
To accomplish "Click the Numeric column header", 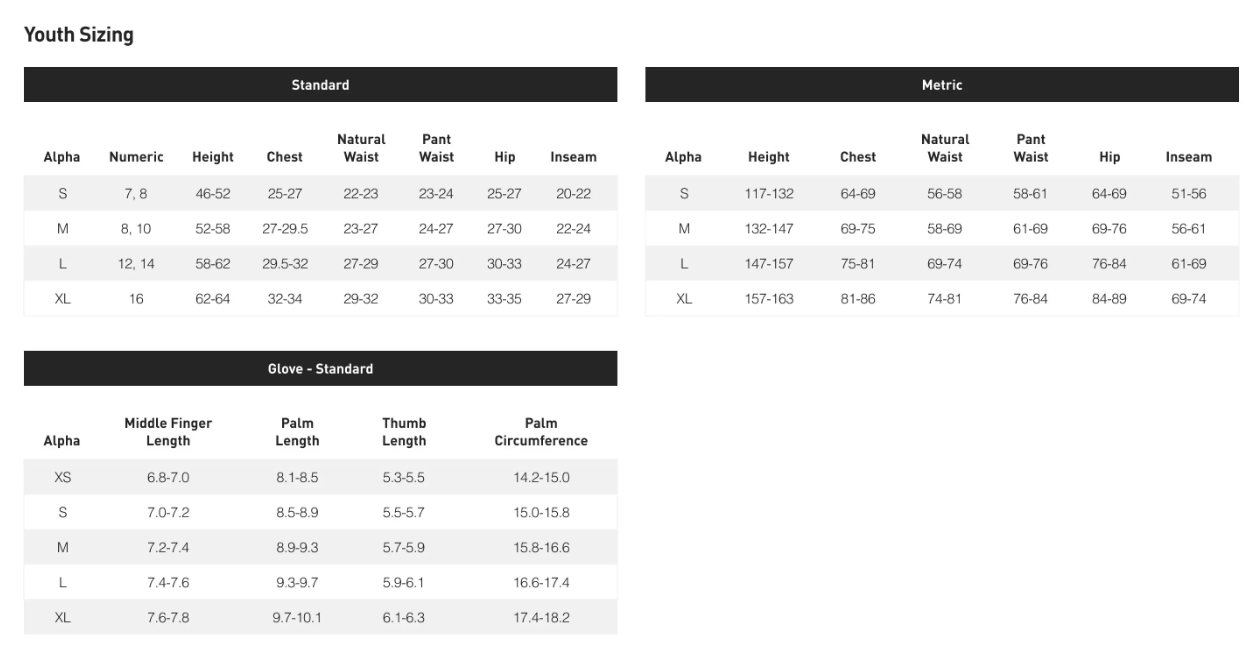I will (136, 157).
